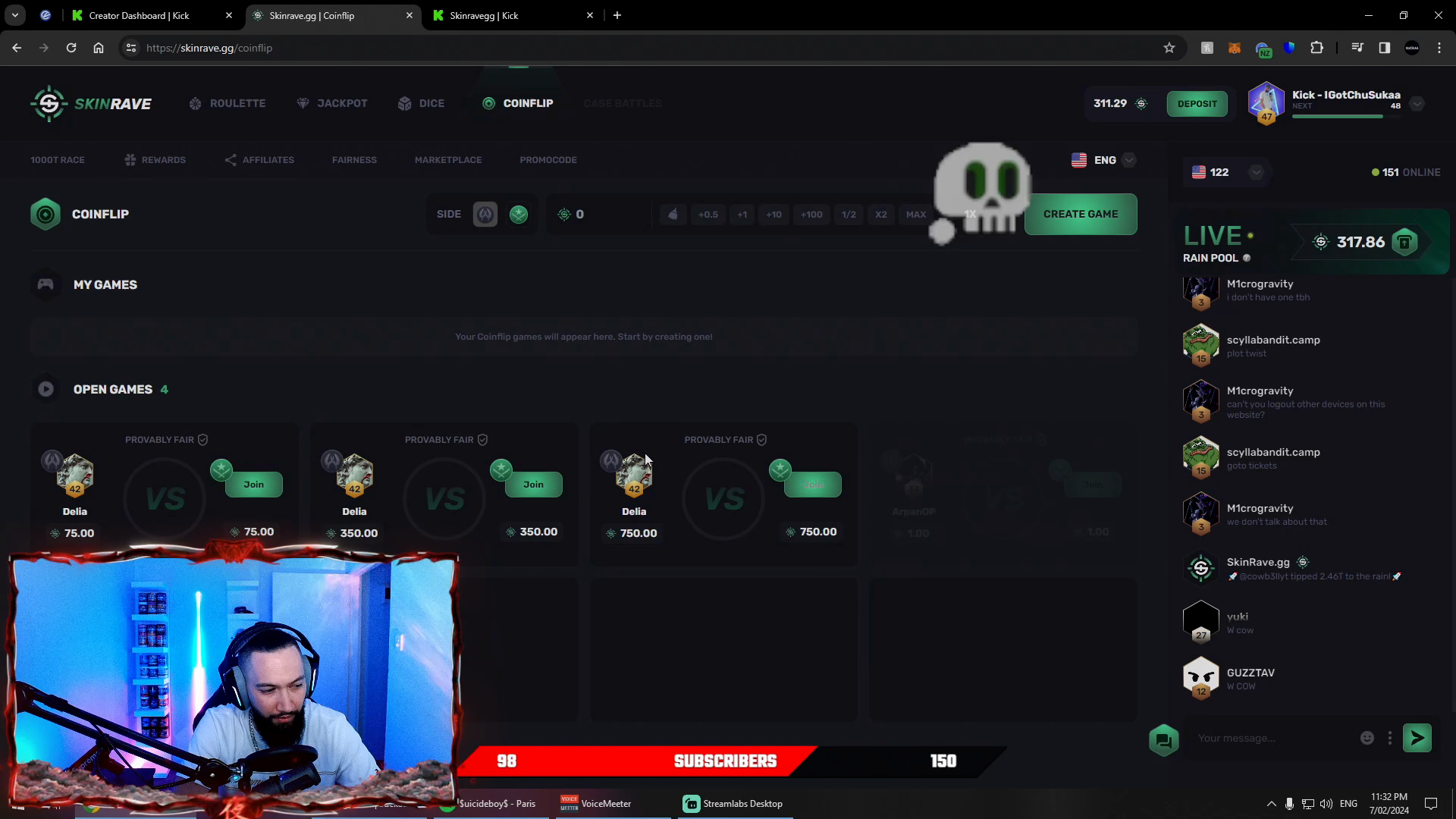
Task: Visit the Affiliates page
Action: [259, 160]
